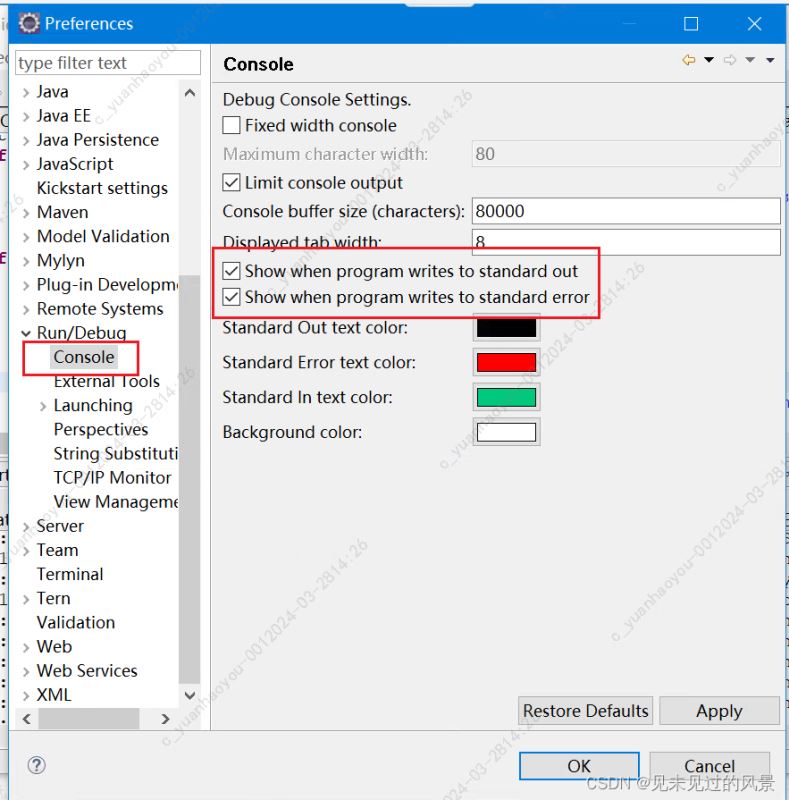
Task: Toggle Limit console output checkbox
Action: (231, 182)
